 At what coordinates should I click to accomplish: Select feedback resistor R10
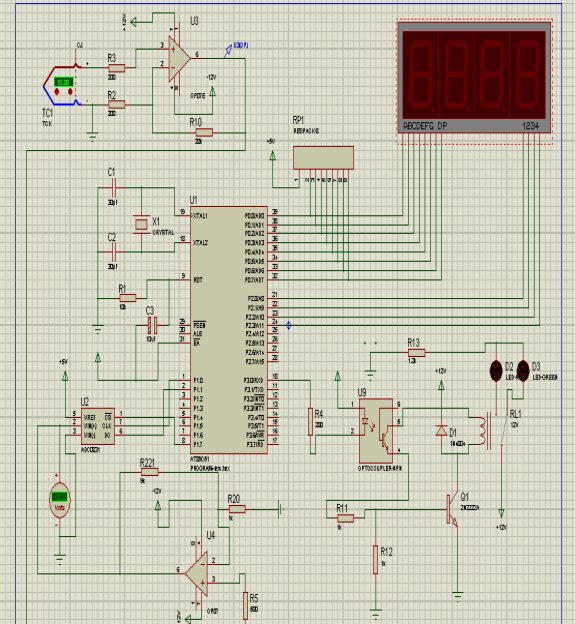click(x=204, y=133)
